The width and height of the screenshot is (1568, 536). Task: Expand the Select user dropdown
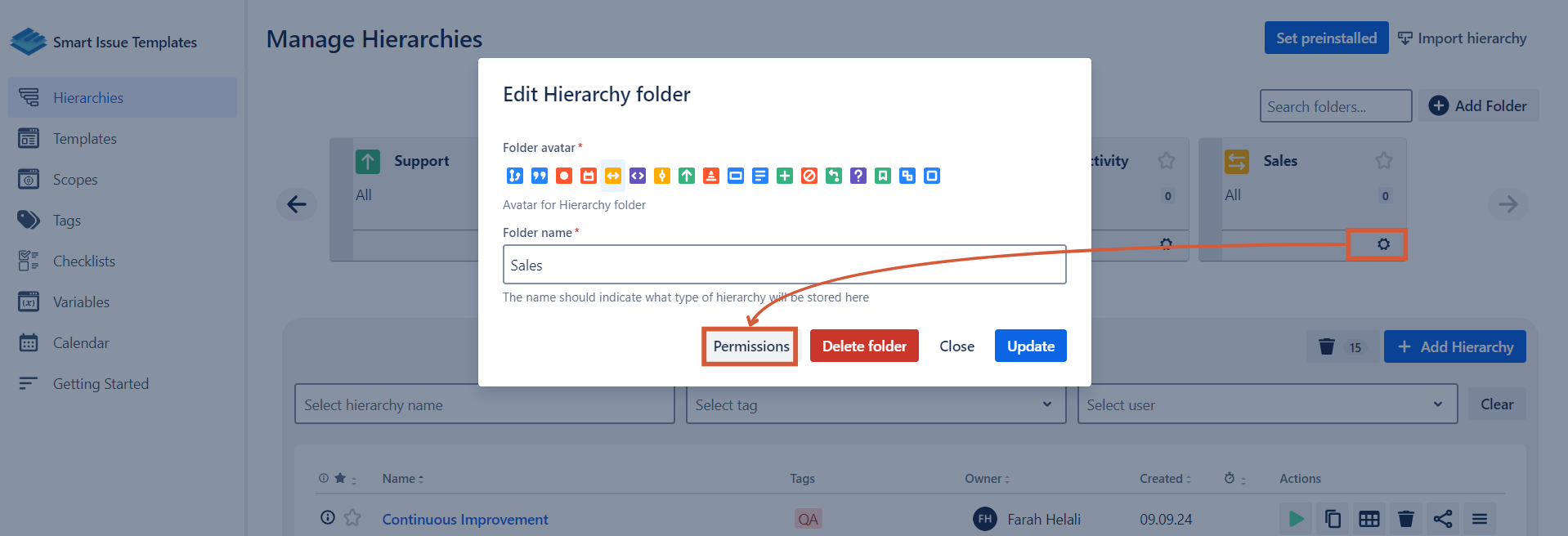pos(1266,404)
